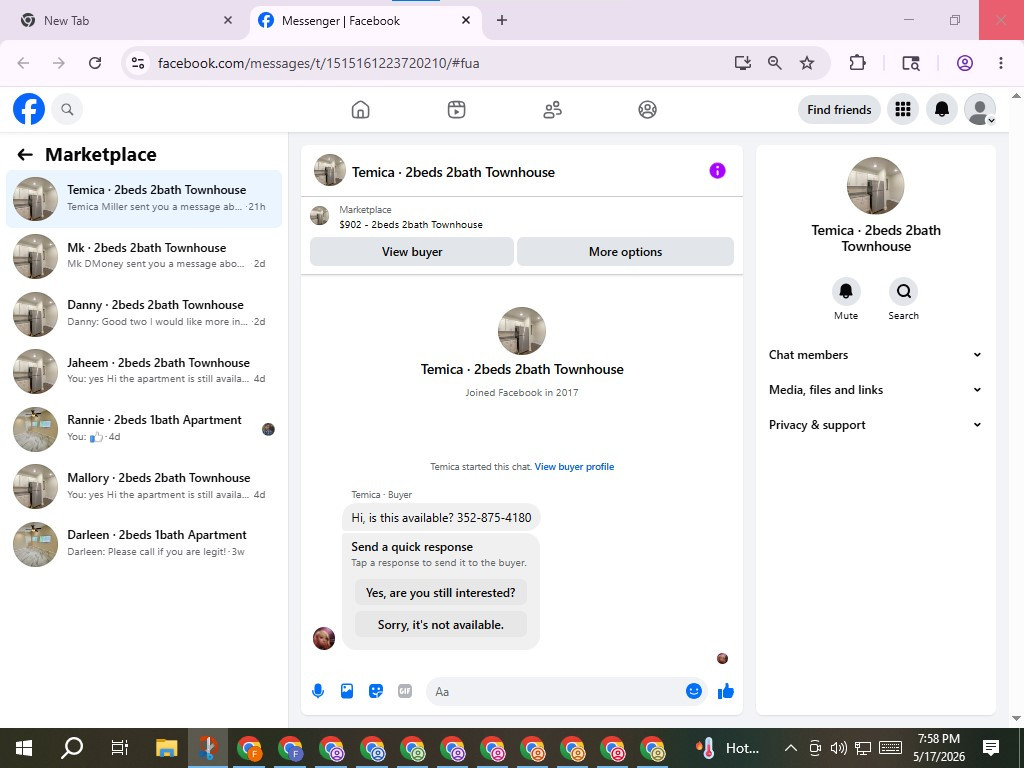The width and height of the screenshot is (1024, 768).
Task: Open Windows Start menu
Action: [x=24, y=748]
